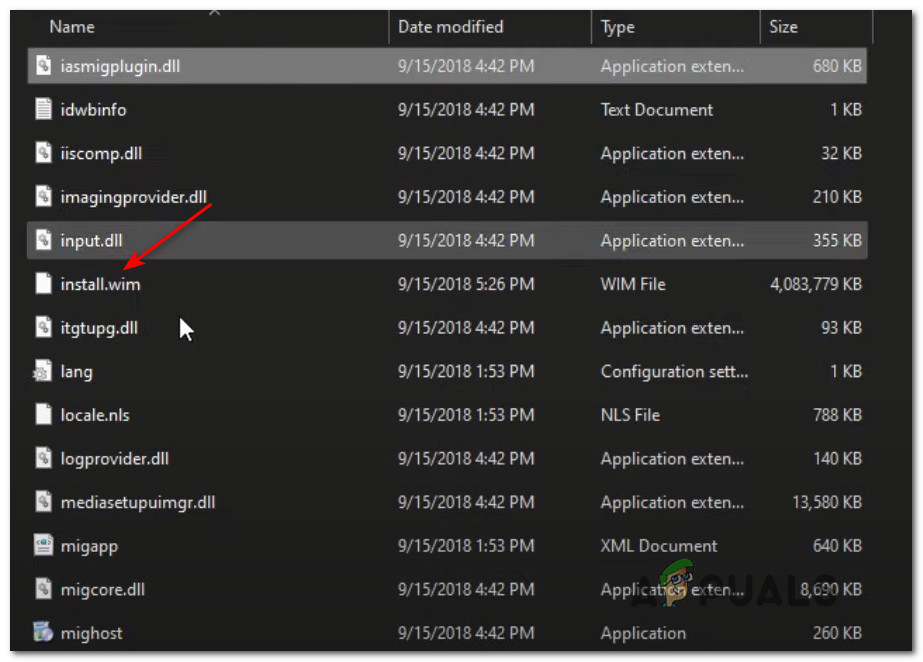Click date modified cell in locale.nls row
This screenshot has height=662, width=923.
point(466,415)
